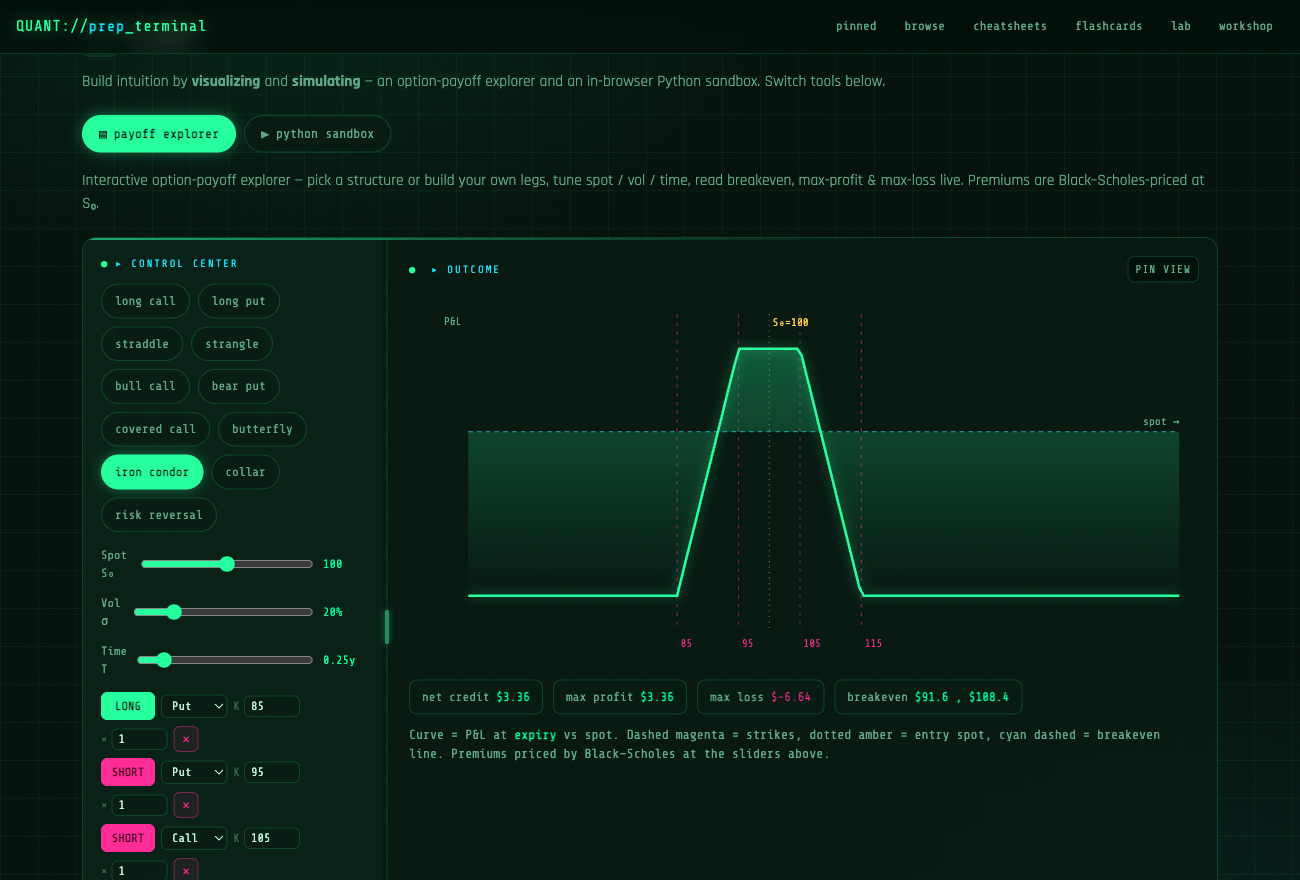Open the workshop page

[x=1245, y=26]
